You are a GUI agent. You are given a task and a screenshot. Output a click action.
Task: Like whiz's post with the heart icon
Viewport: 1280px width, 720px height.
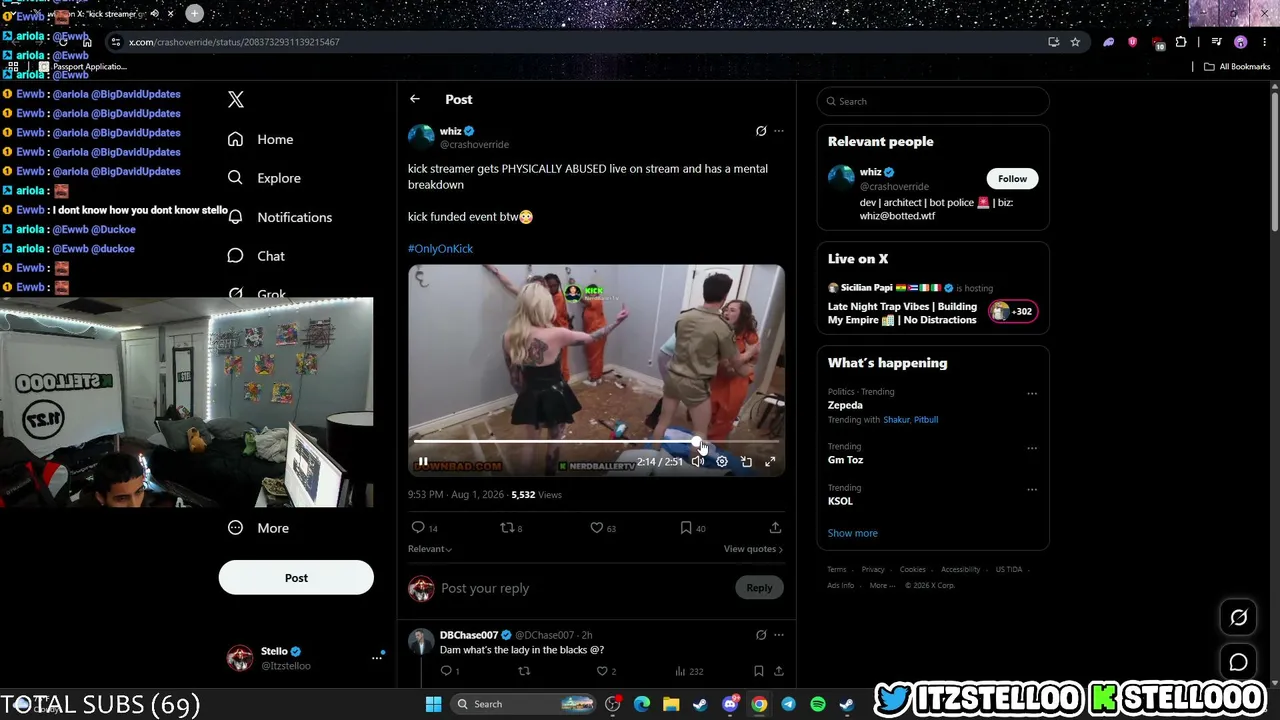596,528
